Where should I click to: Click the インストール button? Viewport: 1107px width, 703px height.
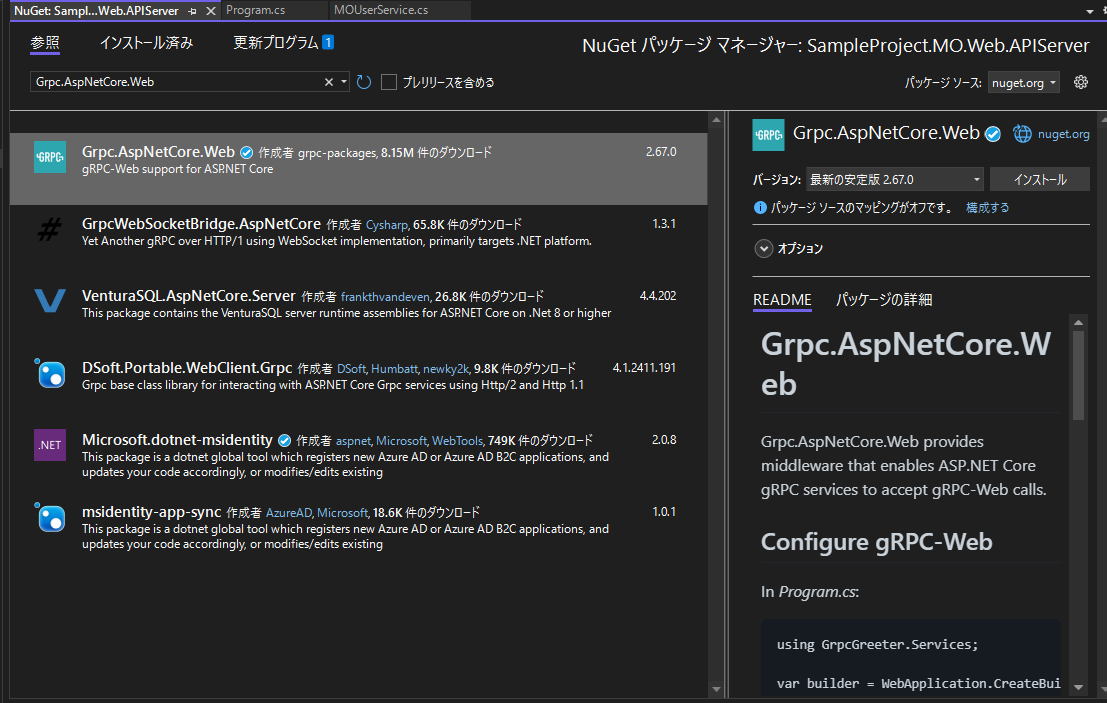[x=1040, y=179]
